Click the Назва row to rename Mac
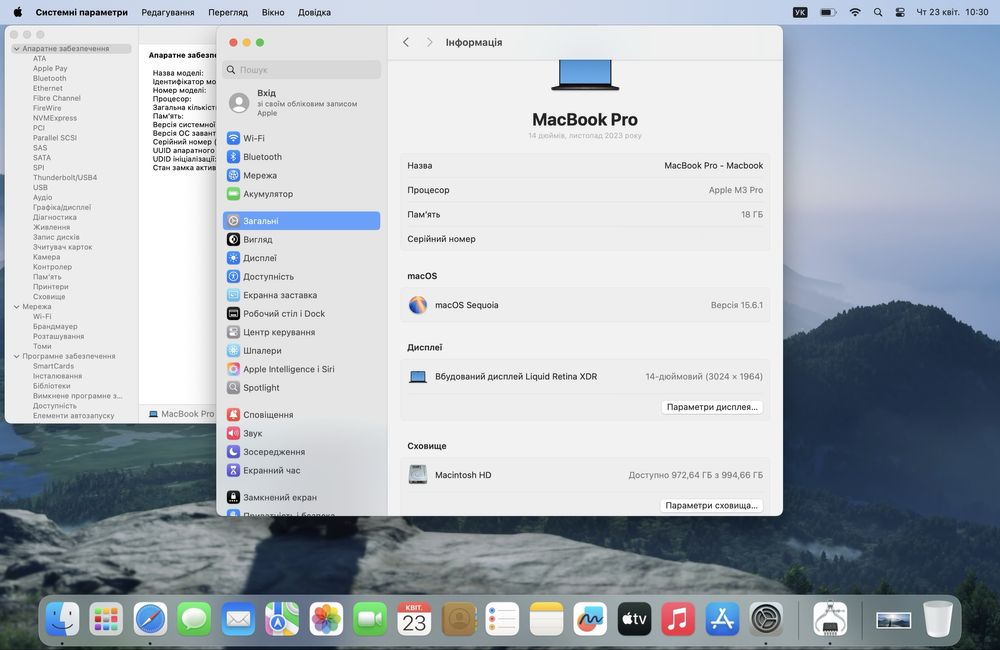Viewport: 1000px width, 650px height. click(x=585, y=166)
